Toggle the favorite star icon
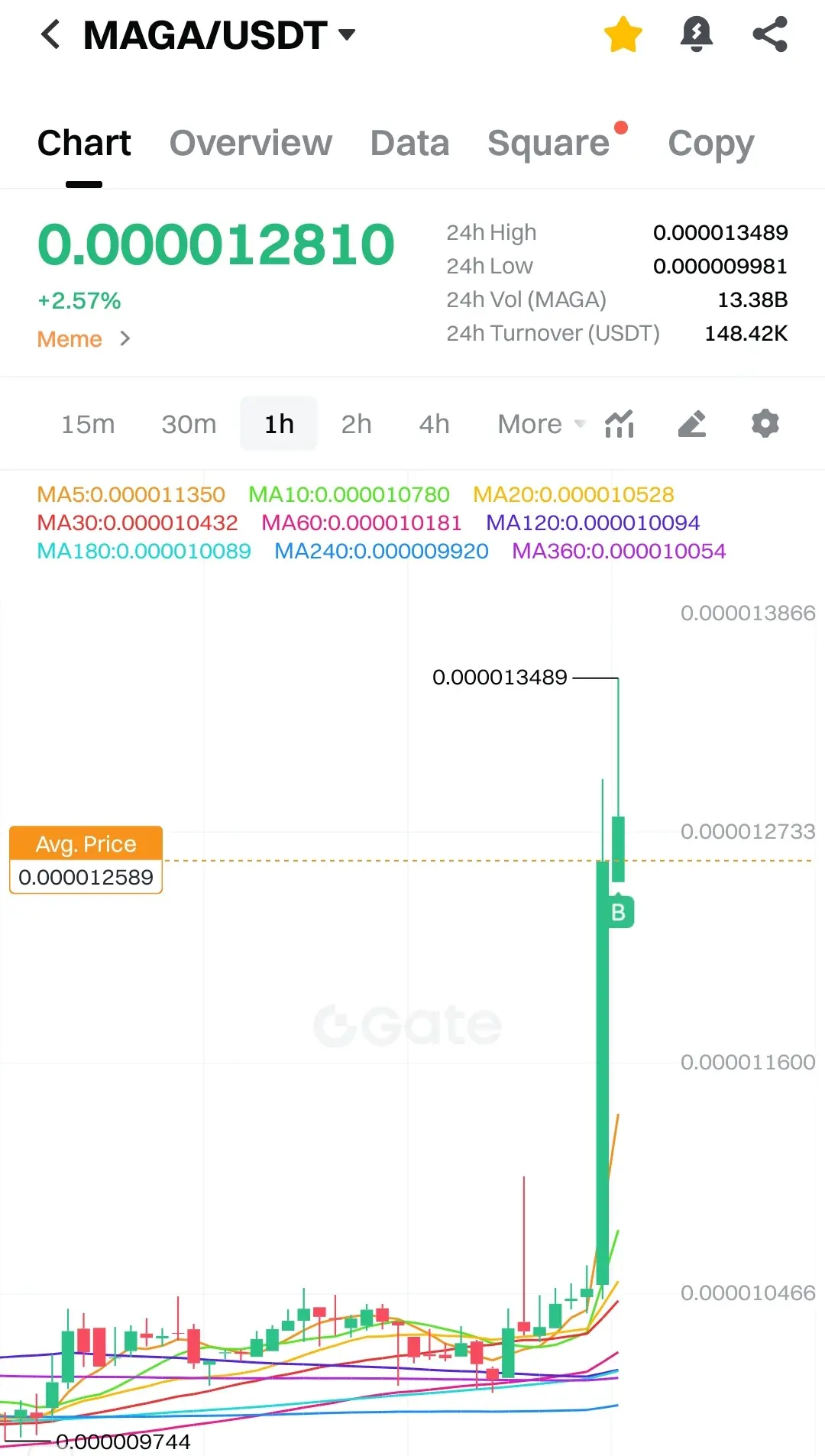825x1456 pixels. click(x=623, y=34)
